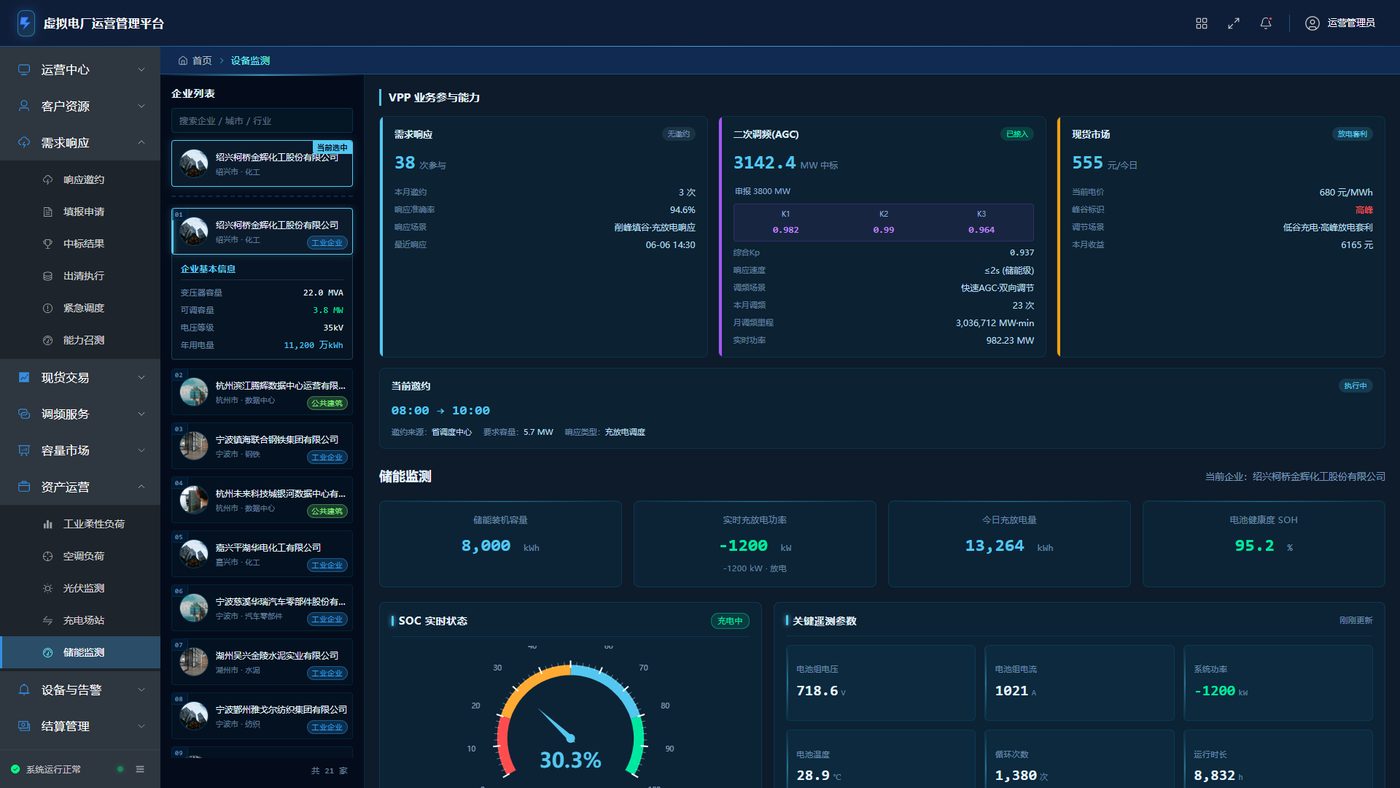Viewport: 1400px width, 788px height.
Task: Select 宁波镇海联合钢铁集团 enterprise row
Action: (x=262, y=446)
